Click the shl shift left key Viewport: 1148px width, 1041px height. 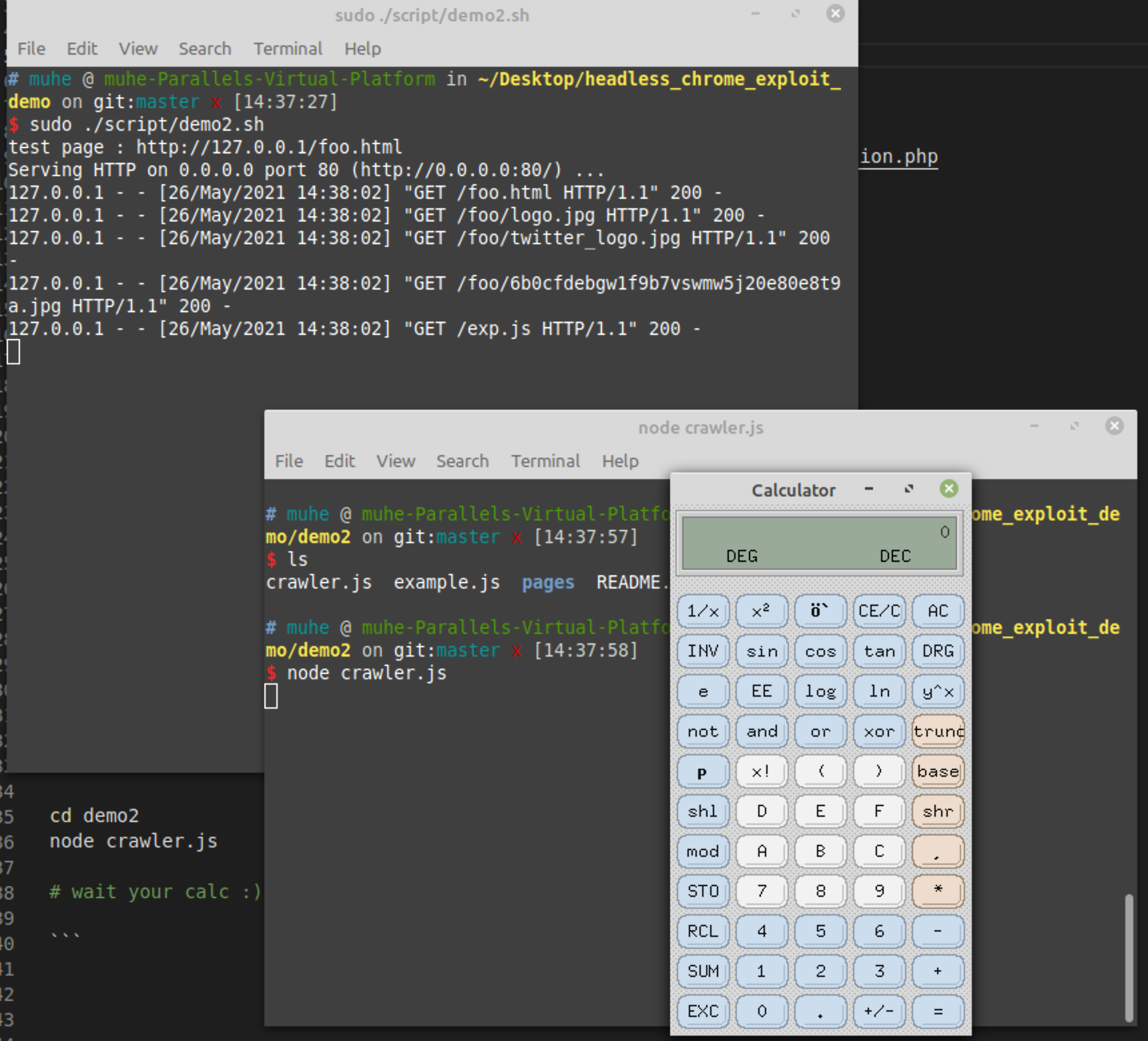coord(703,811)
